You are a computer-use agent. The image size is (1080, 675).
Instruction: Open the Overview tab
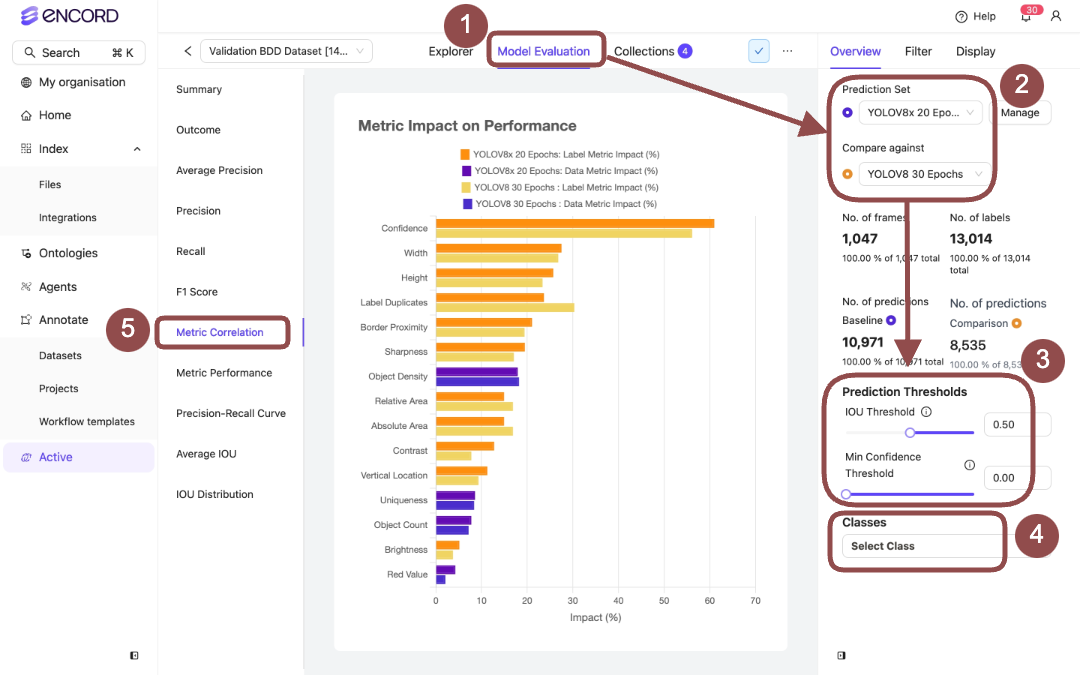pos(855,51)
